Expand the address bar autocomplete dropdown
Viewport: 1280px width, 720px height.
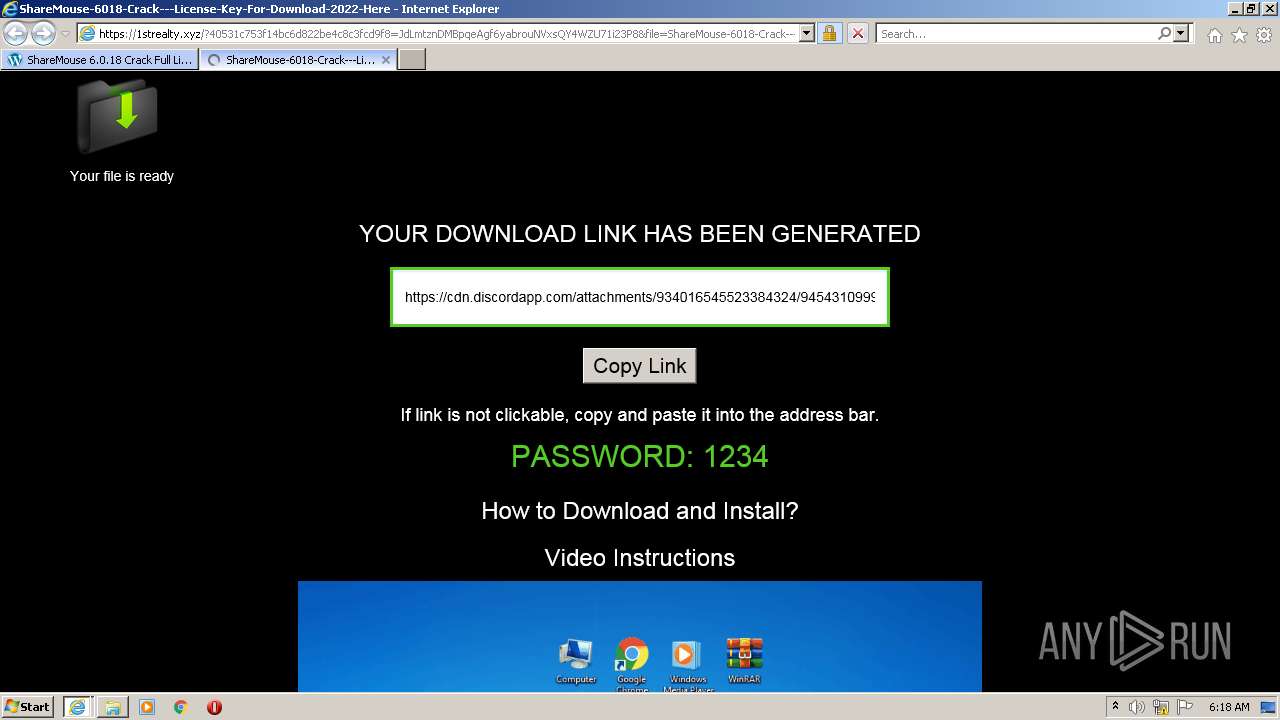pyautogui.click(x=807, y=34)
